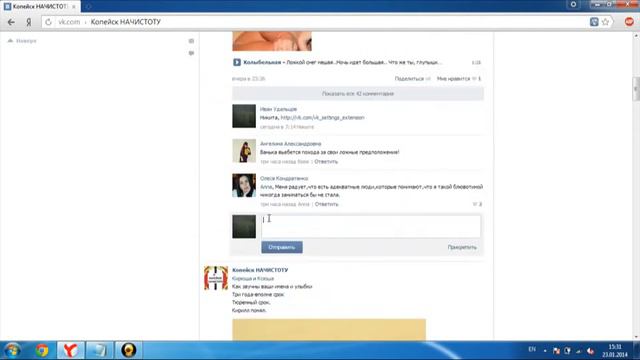Reply to Олеся Кондратенко's comment
This screenshot has height=360, width=640.
[327, 204]
